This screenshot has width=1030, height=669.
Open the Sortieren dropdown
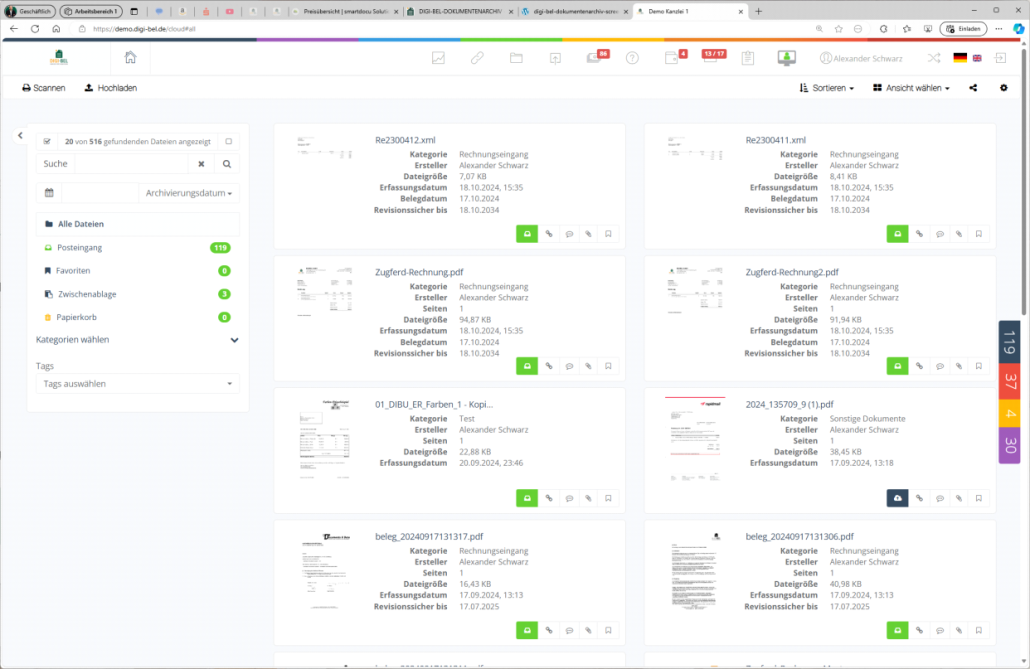tap(826, 88)
